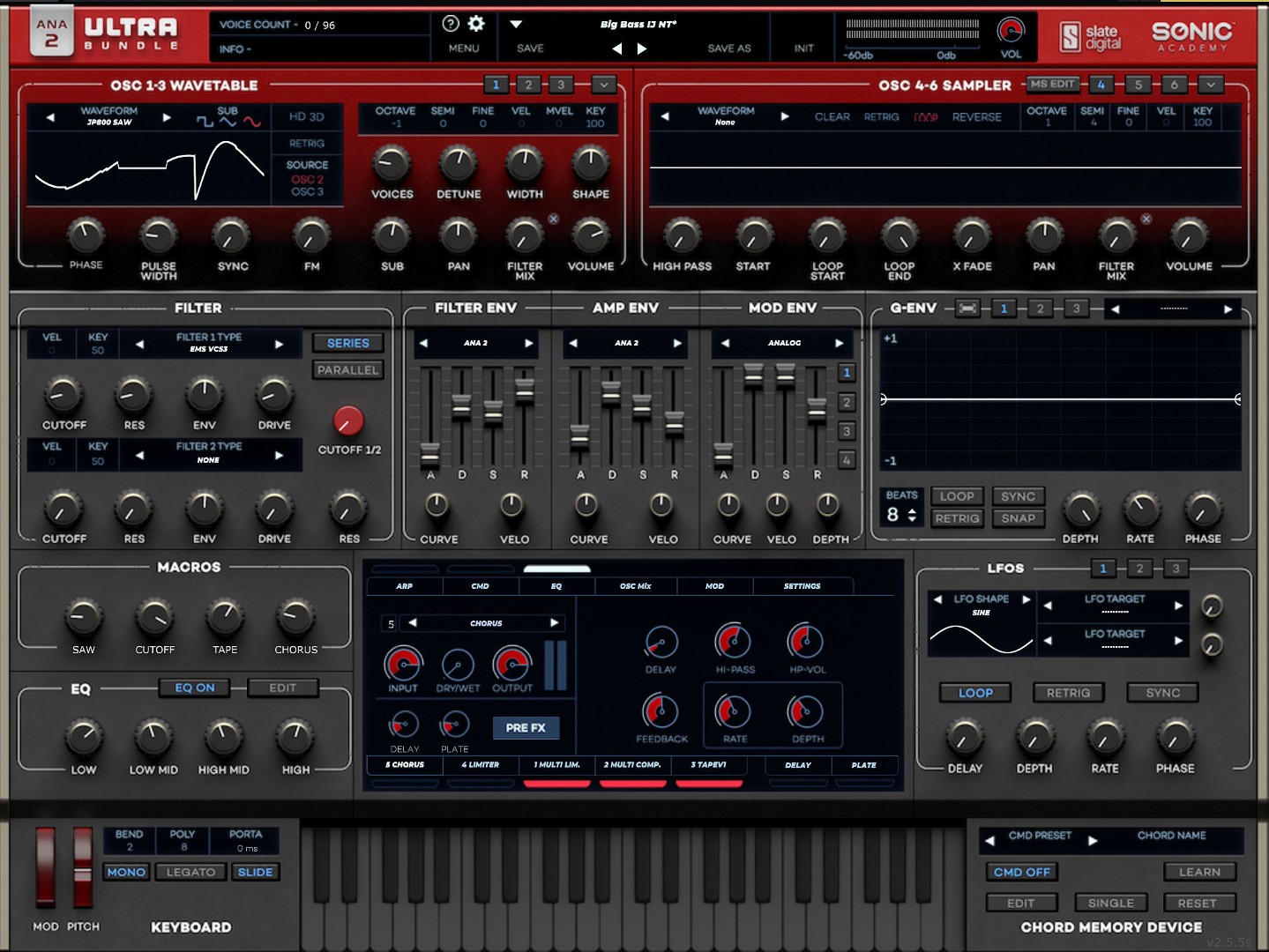Click the G-ENV fit-width icon button
The image size is (1269, 952).
pos(967,309)
